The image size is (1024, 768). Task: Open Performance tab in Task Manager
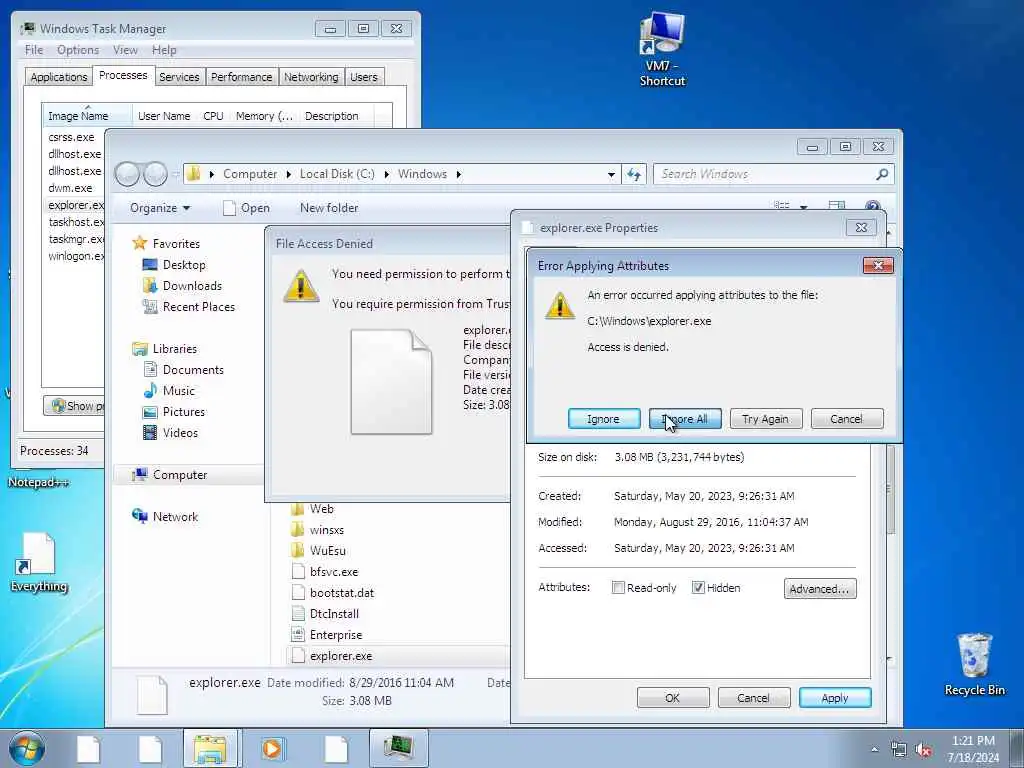click(x=242, y=77)
